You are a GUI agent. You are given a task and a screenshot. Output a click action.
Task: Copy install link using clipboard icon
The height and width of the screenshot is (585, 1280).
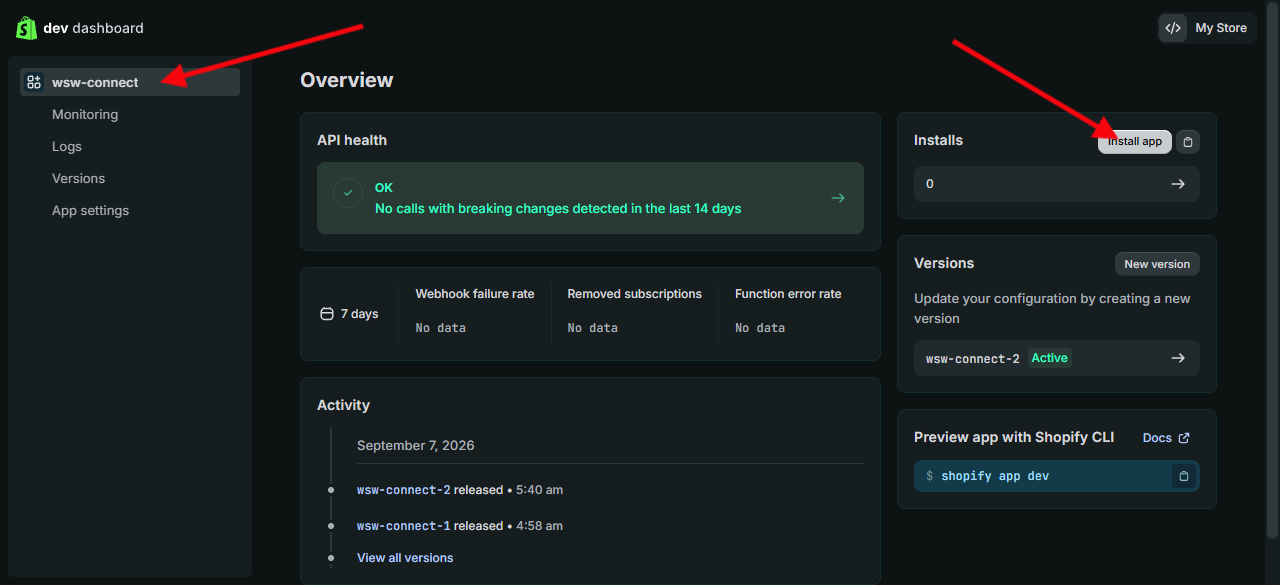coord(1188,142)
